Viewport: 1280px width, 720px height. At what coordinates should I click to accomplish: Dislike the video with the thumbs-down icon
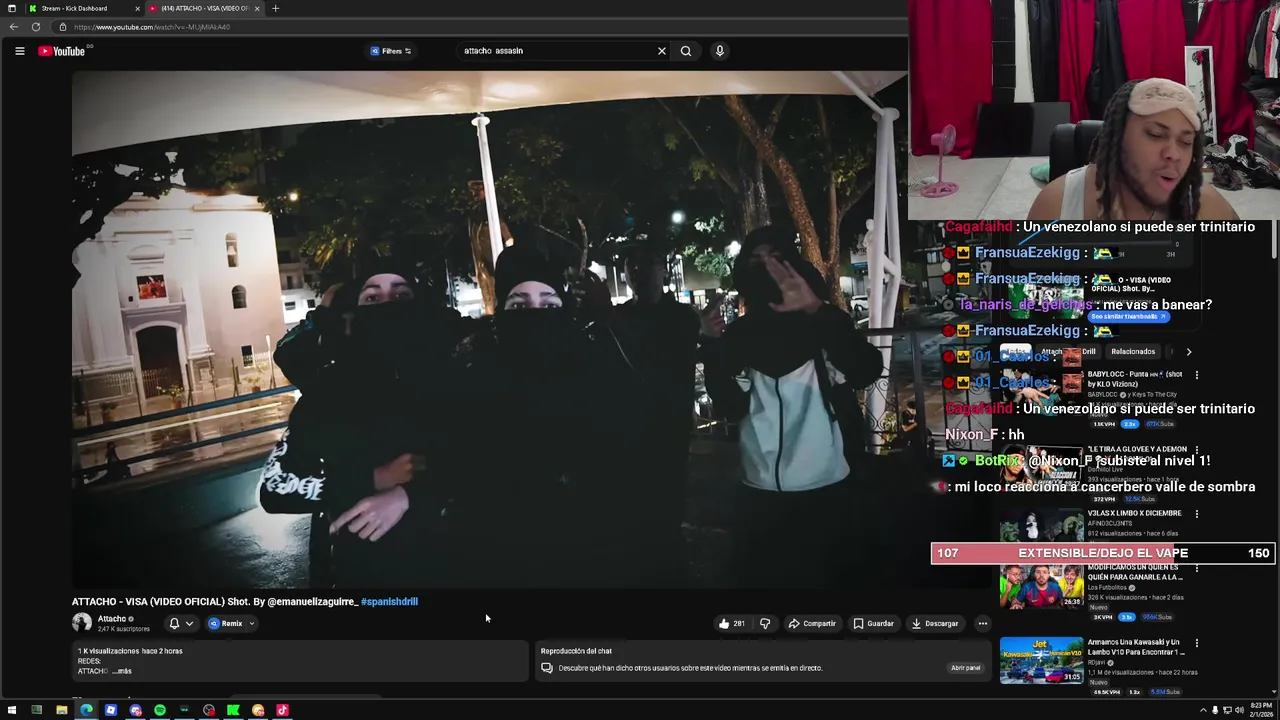[x=765, y=624]
